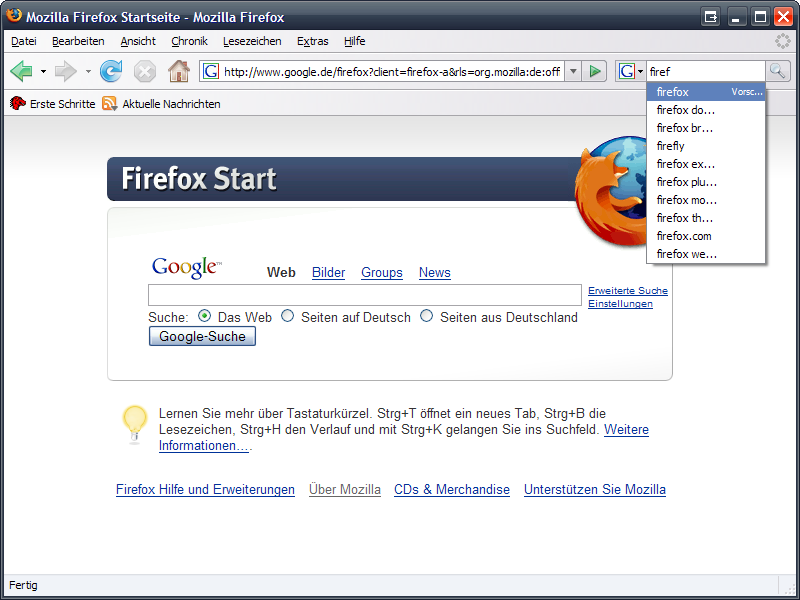Click the Aktuelle Nachrichten feed icon
Viewport: 800px width, 600px height.
110,104
